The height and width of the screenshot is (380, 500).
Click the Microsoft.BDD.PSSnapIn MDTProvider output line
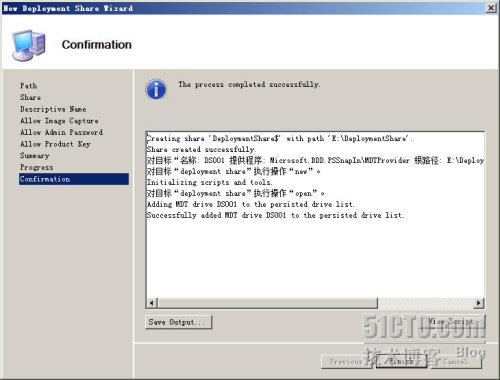(x=315, y=160)
